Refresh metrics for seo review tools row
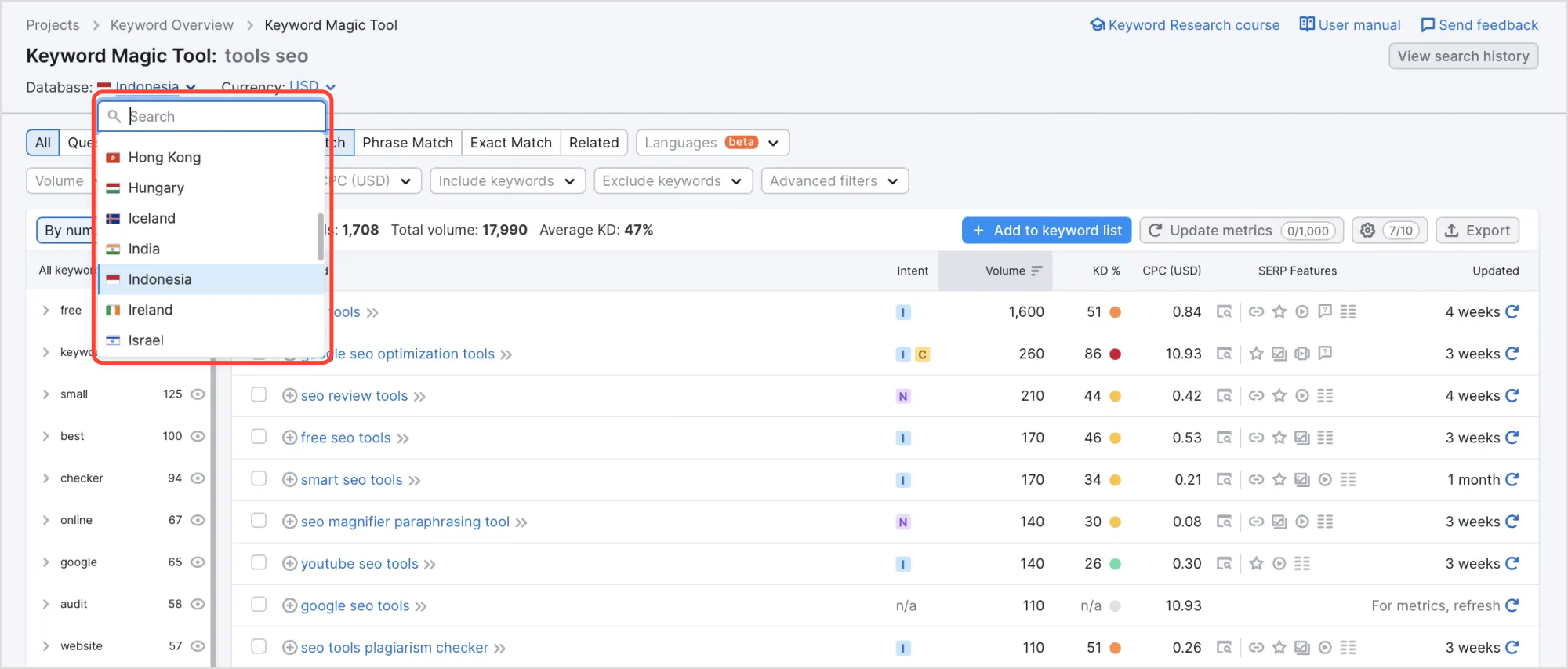The height and width of the screenshot is (669, 1568). (1512, 396)
